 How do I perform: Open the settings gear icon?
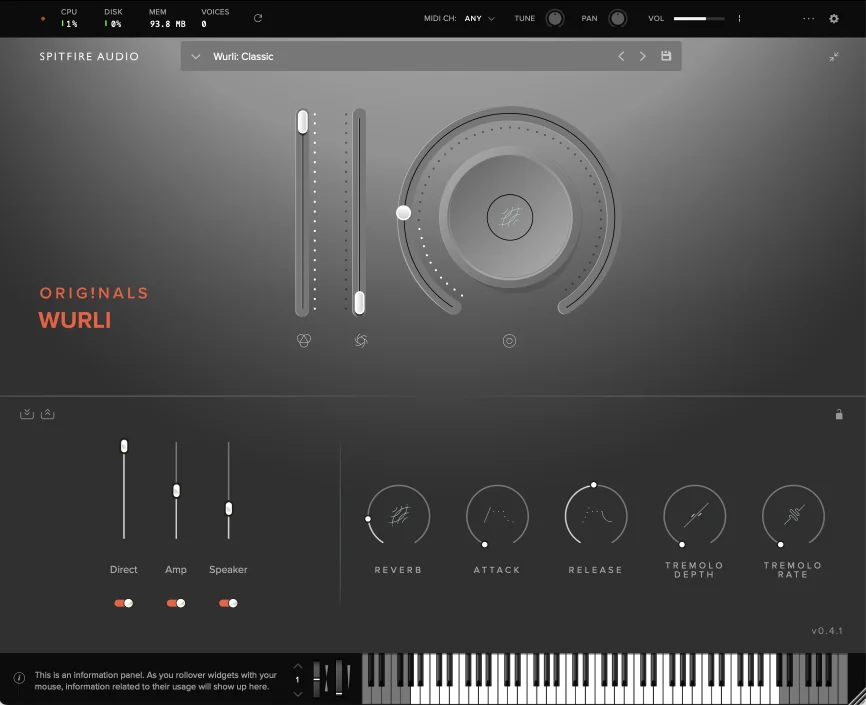[x=834, y=18]
